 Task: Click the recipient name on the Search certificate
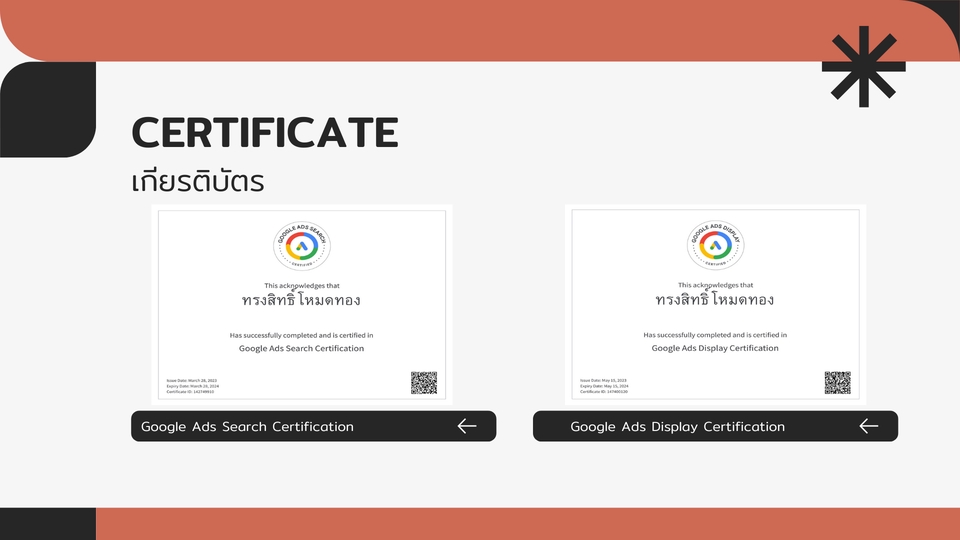pos(301,300)
